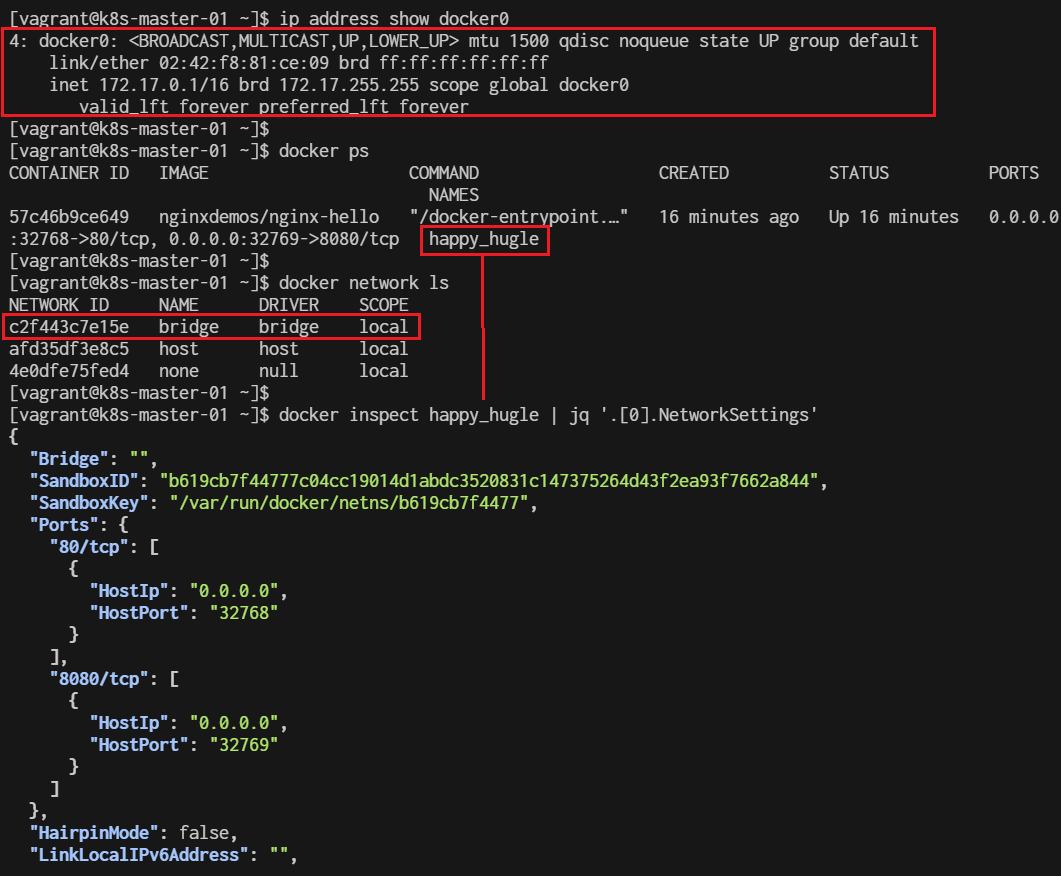Click the "SandboxKey" JSON key
The width and height of the screenshot is (1061, 876).
pos(89,503)
